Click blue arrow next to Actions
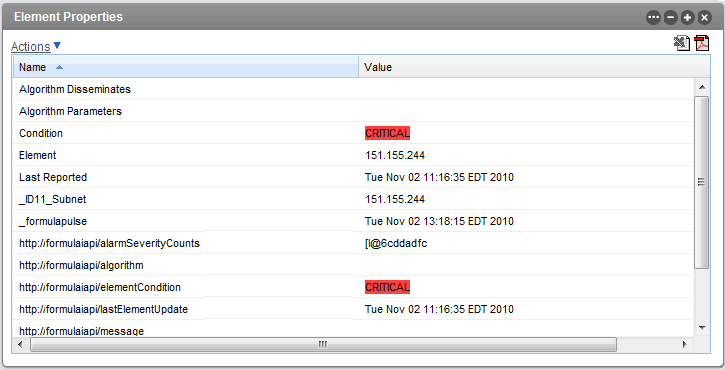Image resolution: width=725 pixels, height=370 pixels. point(57,46)
